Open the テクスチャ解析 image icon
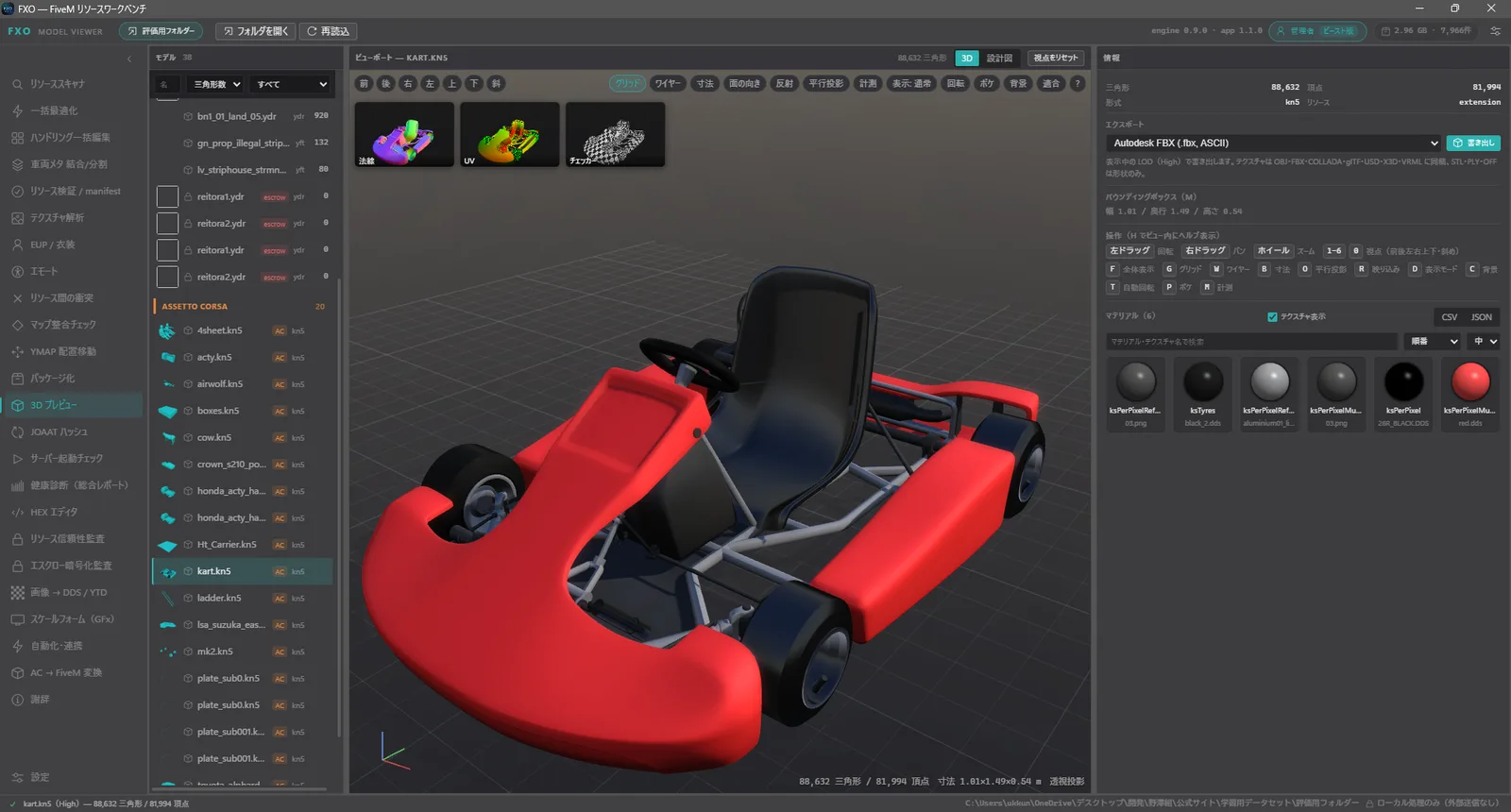Image resolution: width=1511 pixels, height=812 pixels. pos(17,218)
